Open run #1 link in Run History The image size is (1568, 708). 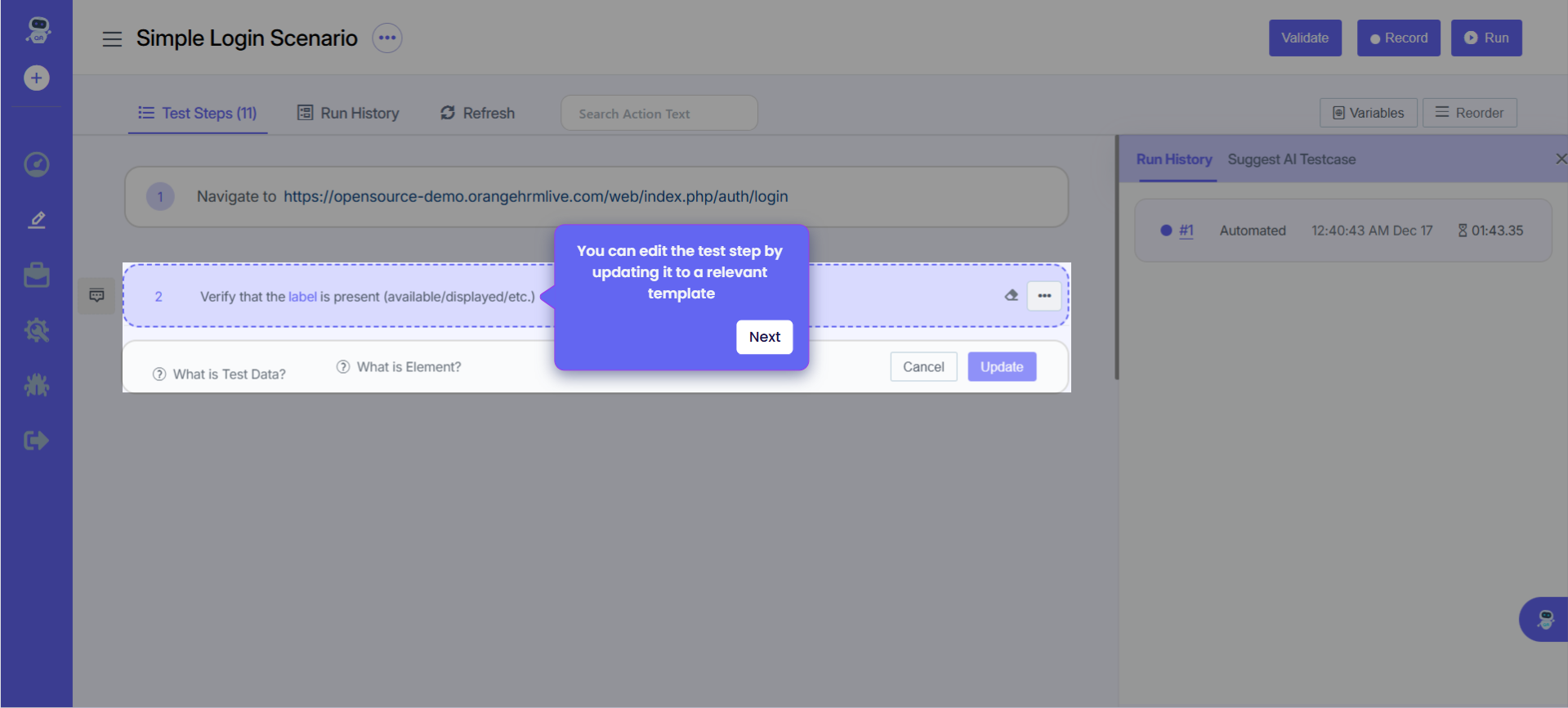[x=1186, y=231]
